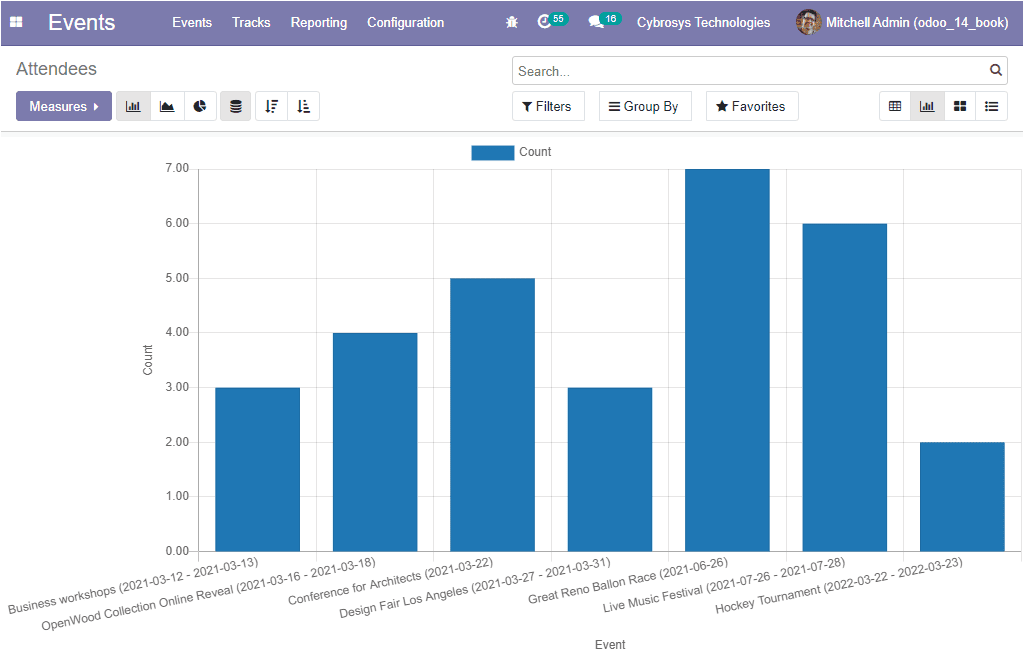Sort chart bars in ascending order
1024x658 pixels.
pyautogui.click(x=304, y=106)
